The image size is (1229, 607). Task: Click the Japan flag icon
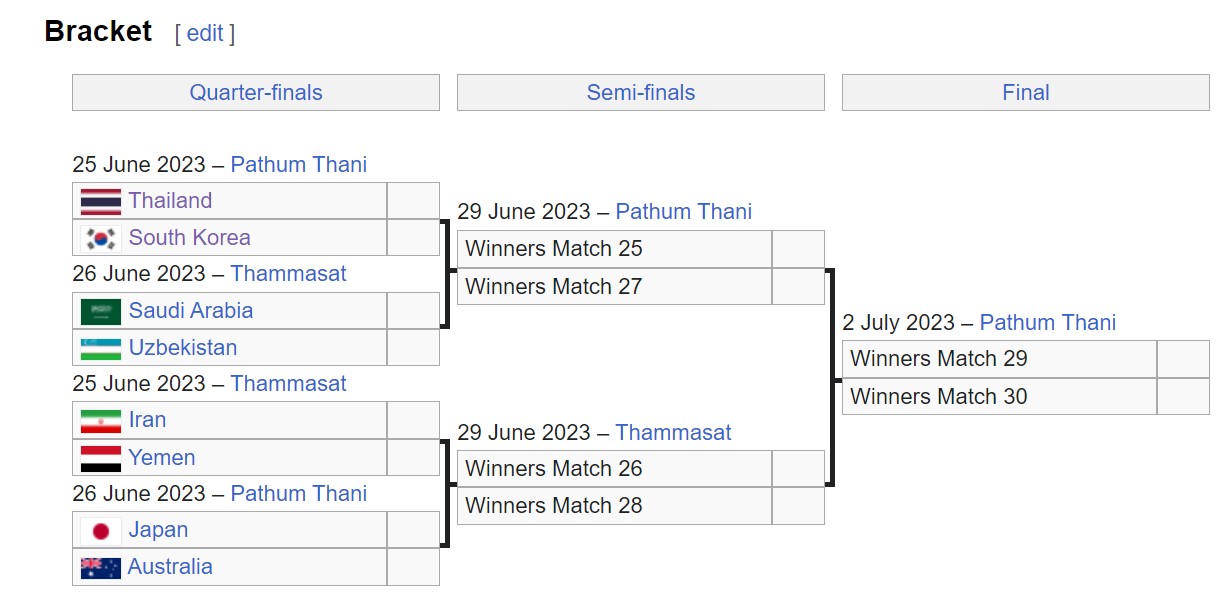pyautogui.click(x=101, y=530)
